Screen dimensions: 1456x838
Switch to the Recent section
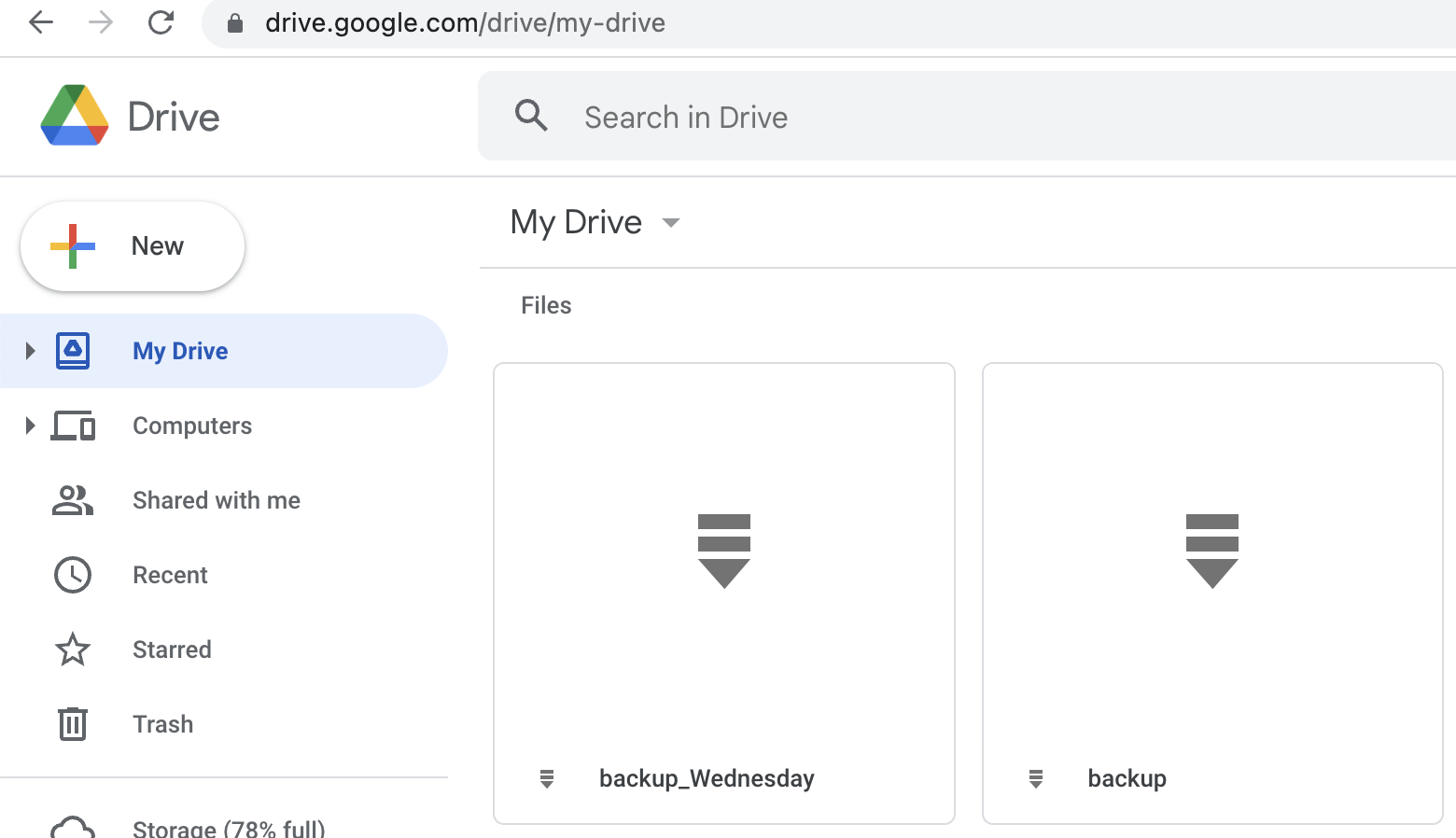click(x=170, y=575)
